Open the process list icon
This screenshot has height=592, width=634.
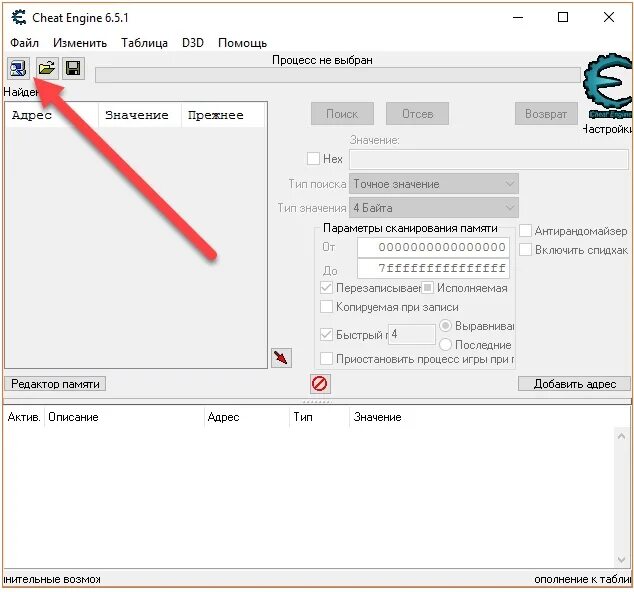click(x=18, y=68)
